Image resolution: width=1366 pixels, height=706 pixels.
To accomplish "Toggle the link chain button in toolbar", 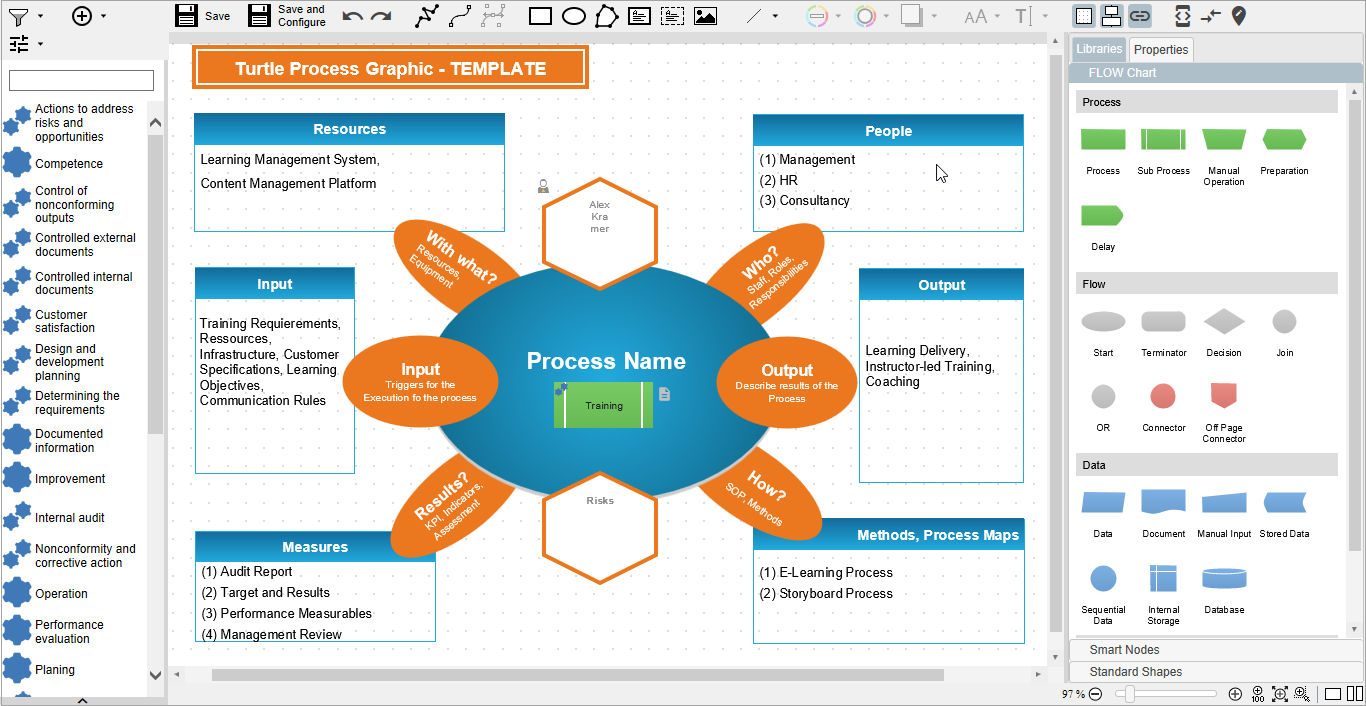I will click(x=1139, y=16).
